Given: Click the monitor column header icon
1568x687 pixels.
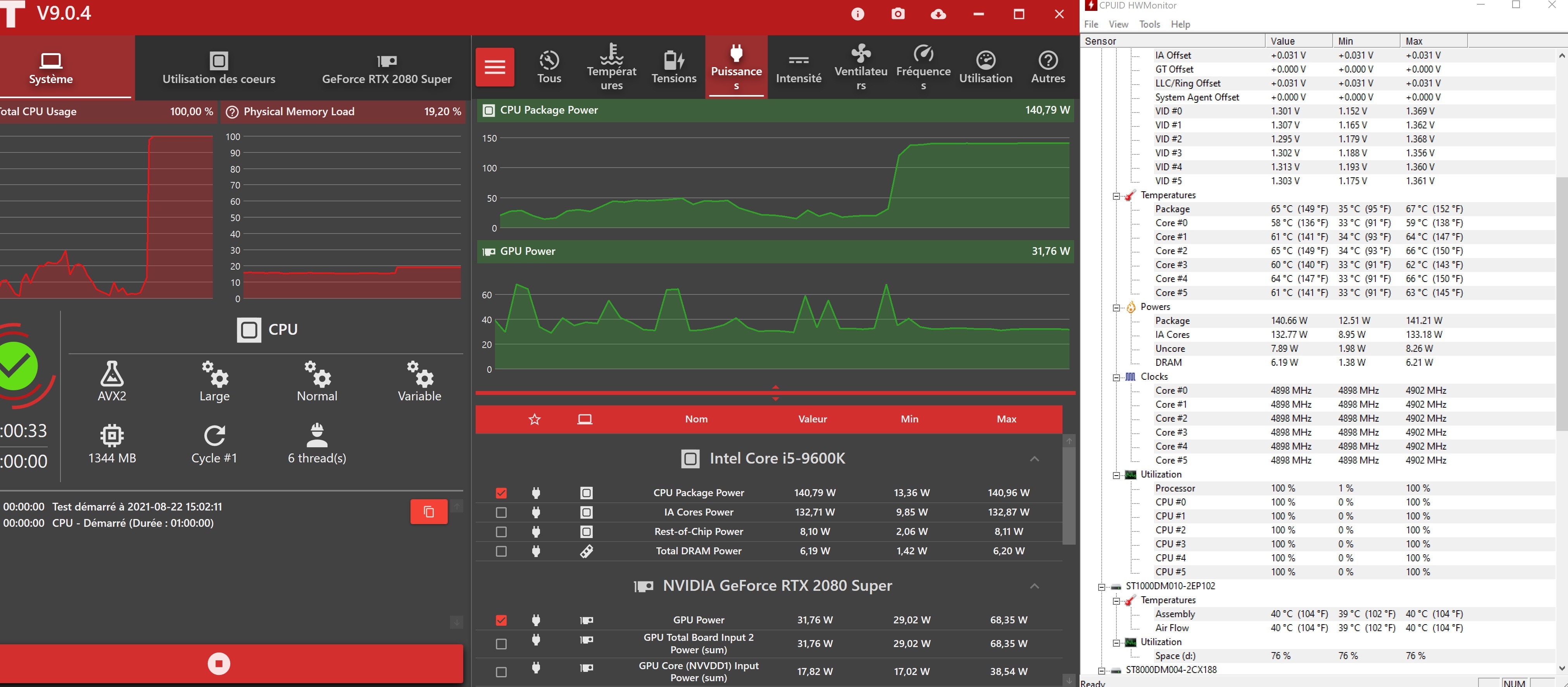Looking at the screenshot, I should pos(584,419).
